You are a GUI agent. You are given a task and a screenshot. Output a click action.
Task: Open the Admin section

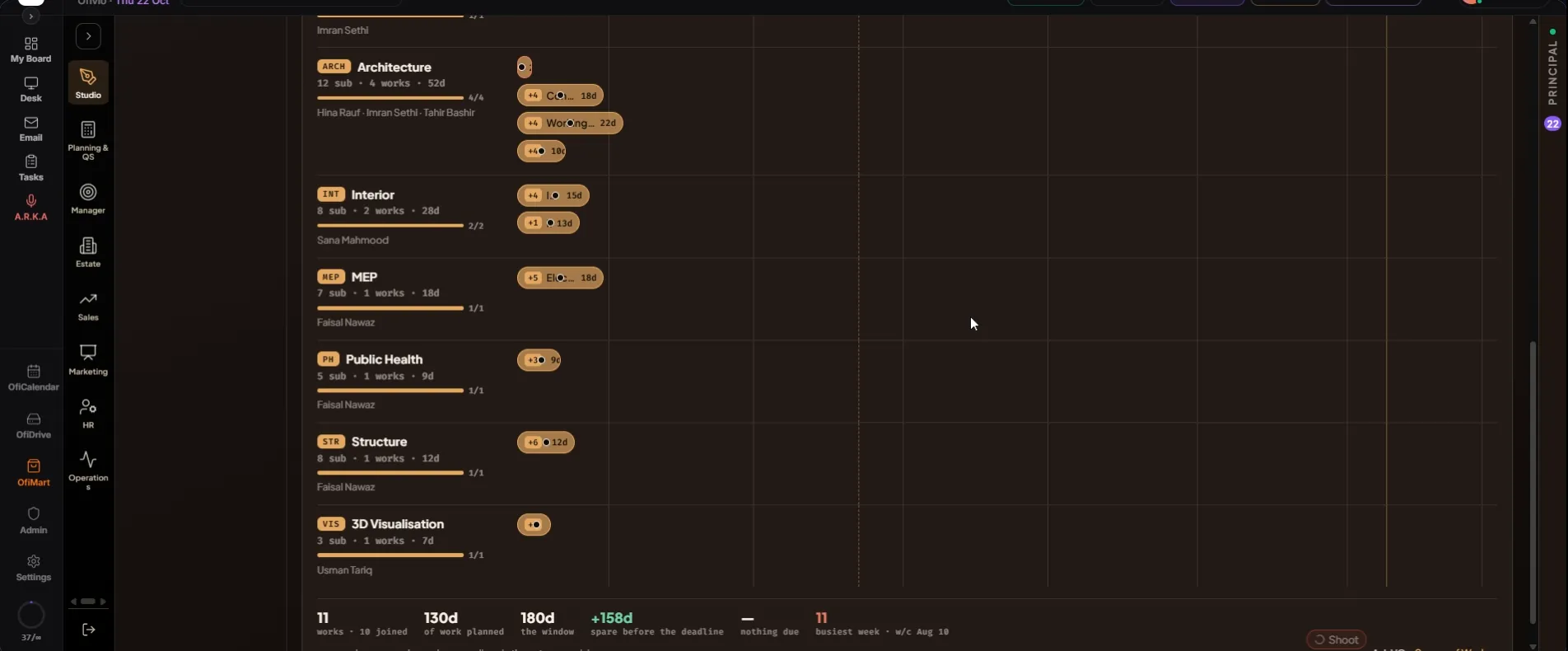pyautogui.click(x=34, y=521)
